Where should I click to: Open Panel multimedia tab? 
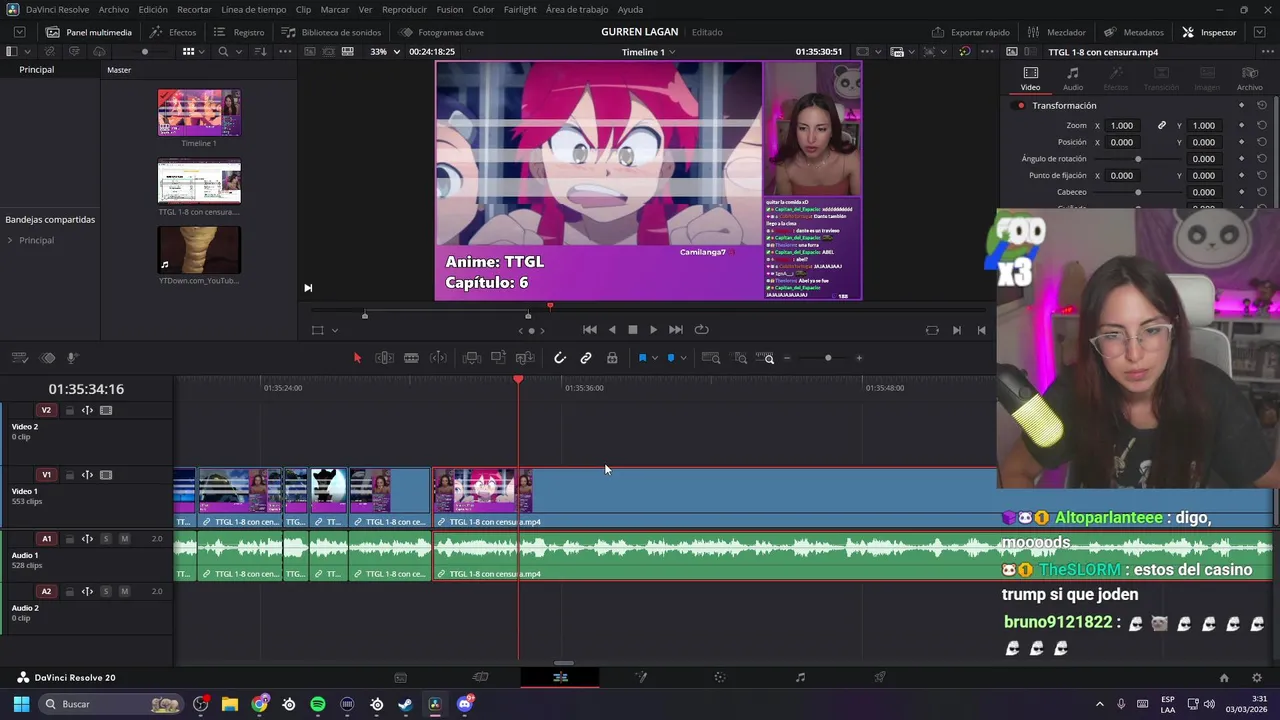[x=89, y=32]
